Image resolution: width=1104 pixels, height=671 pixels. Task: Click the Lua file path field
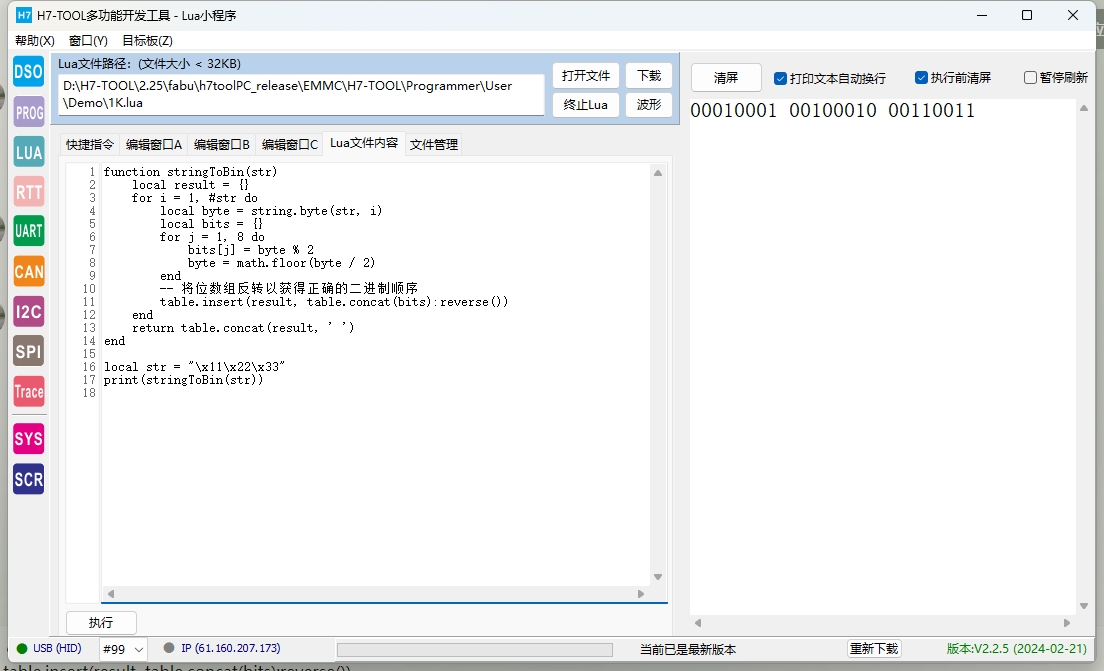click(301, 94)
